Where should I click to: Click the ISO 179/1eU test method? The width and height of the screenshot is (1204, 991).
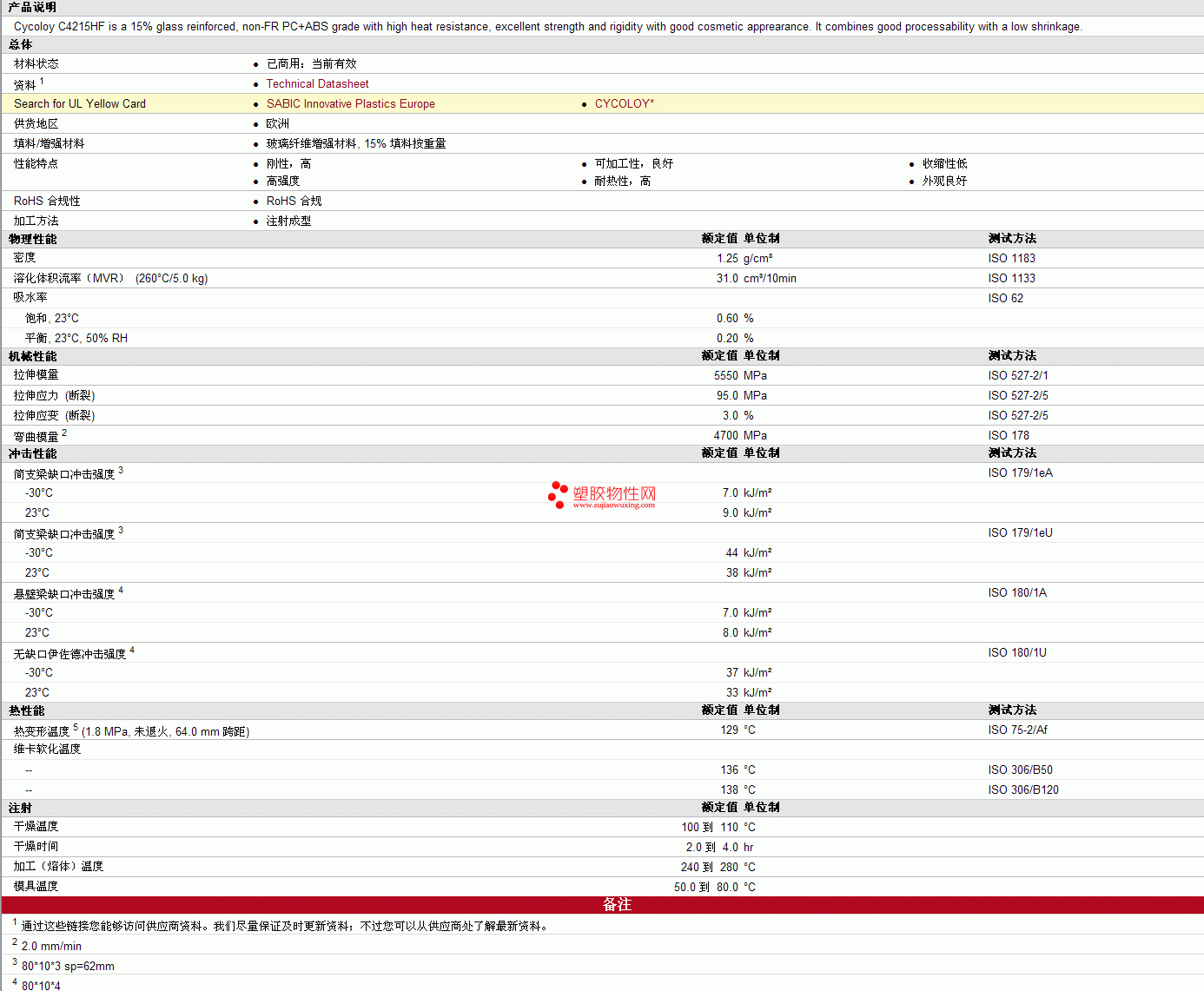pos(1020,532)
